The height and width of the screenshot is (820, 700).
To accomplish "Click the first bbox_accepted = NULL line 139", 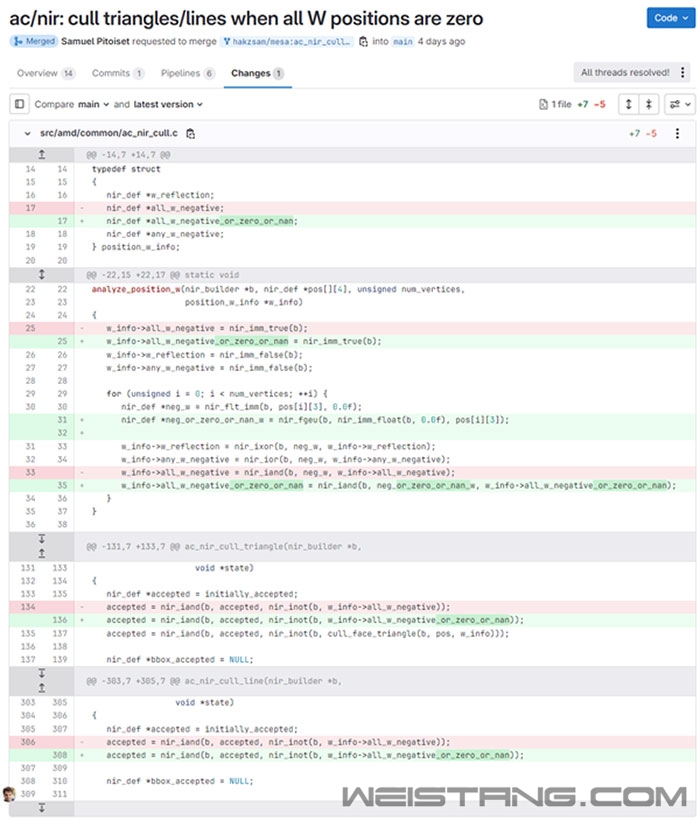I will (179, 659).
